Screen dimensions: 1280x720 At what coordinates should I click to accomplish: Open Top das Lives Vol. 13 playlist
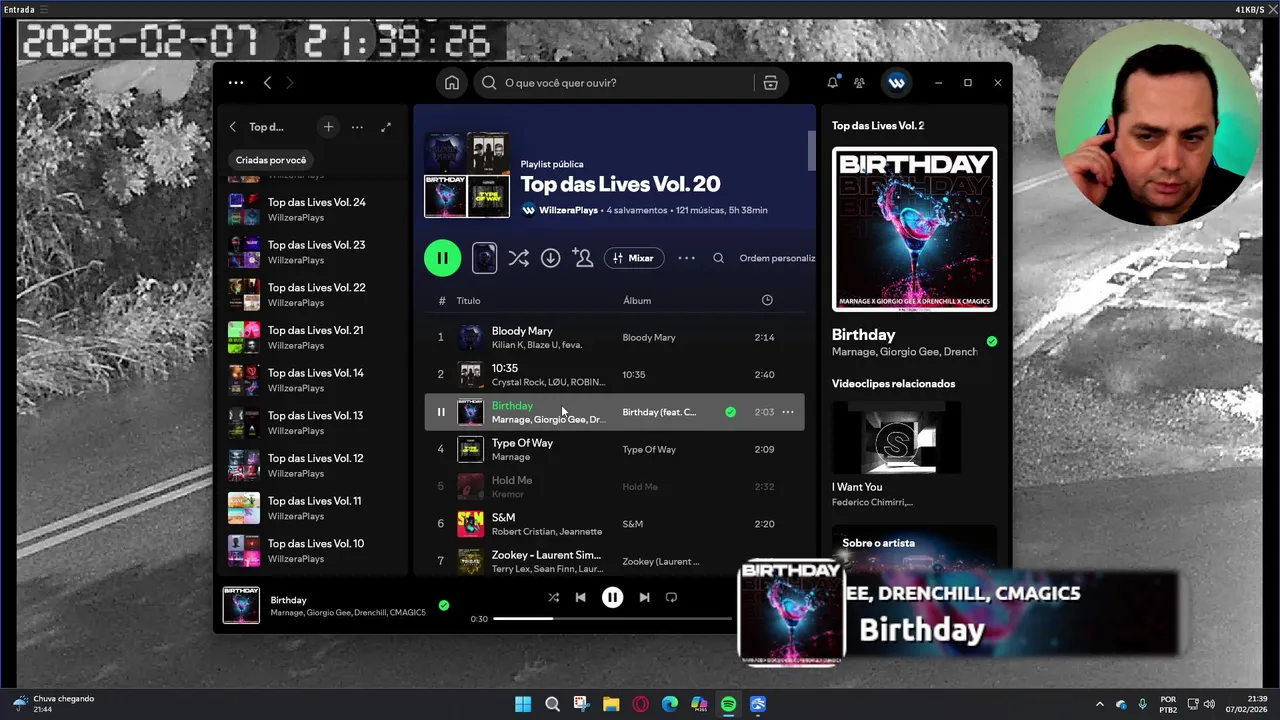point(313,423)
